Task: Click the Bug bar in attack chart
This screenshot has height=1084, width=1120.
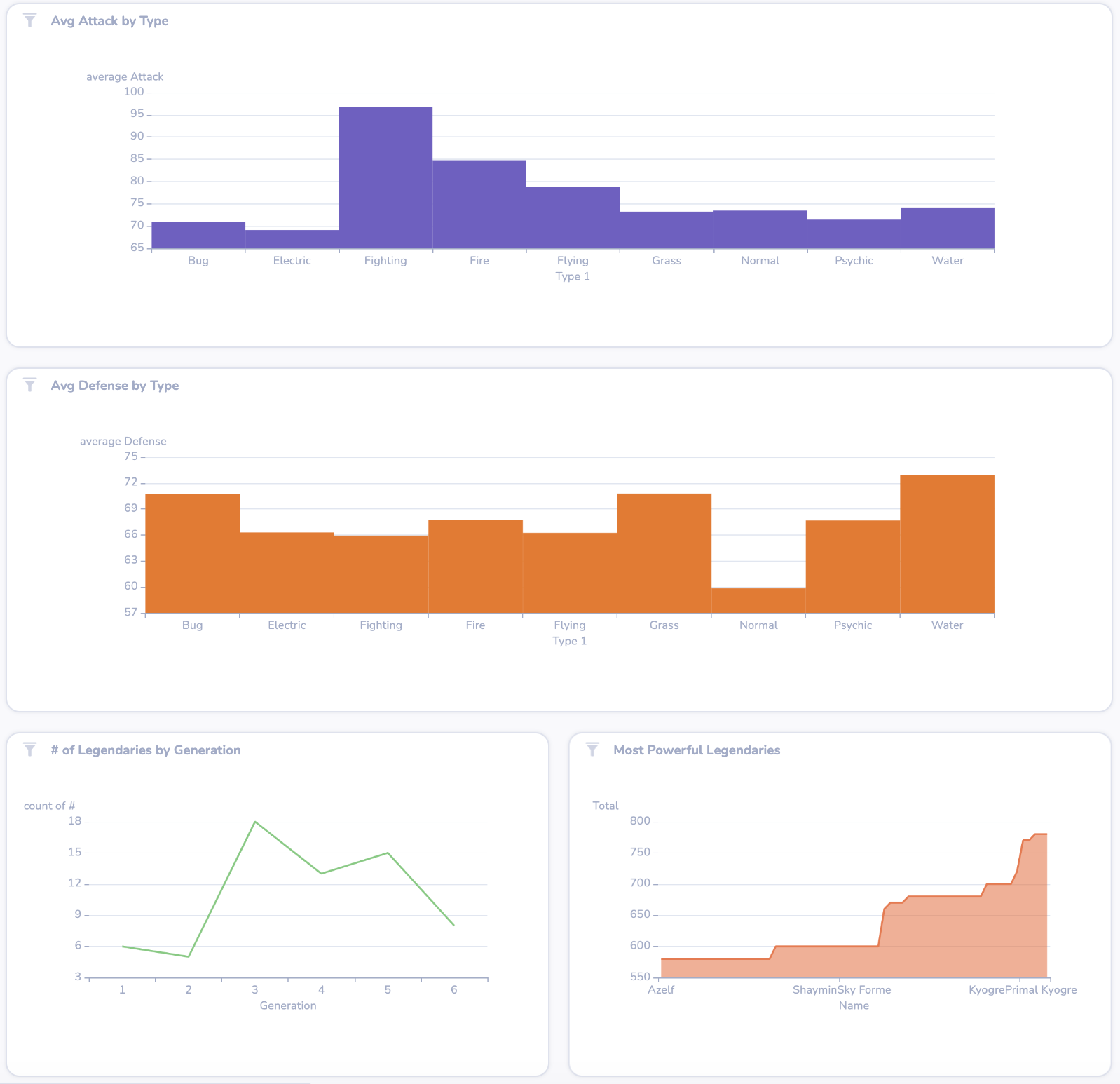Action: (x=198, y=236)
